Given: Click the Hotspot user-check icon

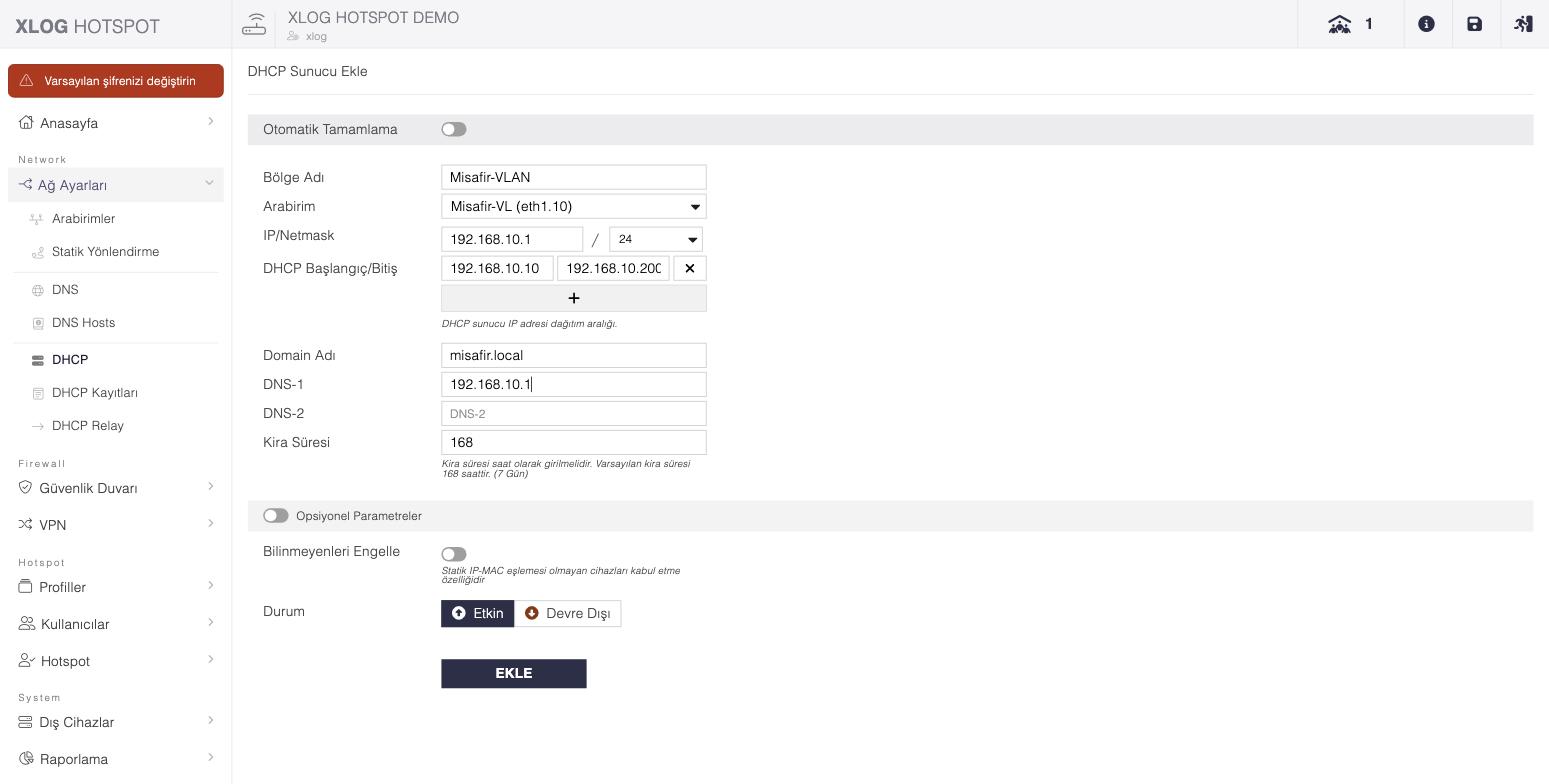Looking at the screenshot, I should (x=27, y=661).
